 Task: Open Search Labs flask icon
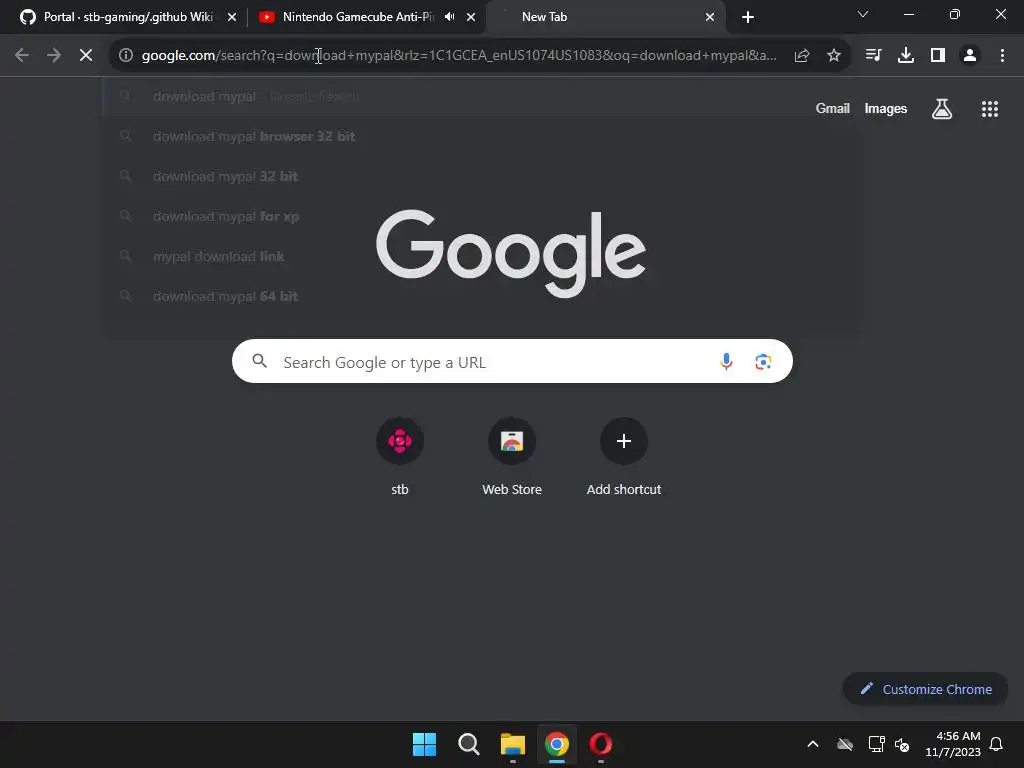pos(942,109)
